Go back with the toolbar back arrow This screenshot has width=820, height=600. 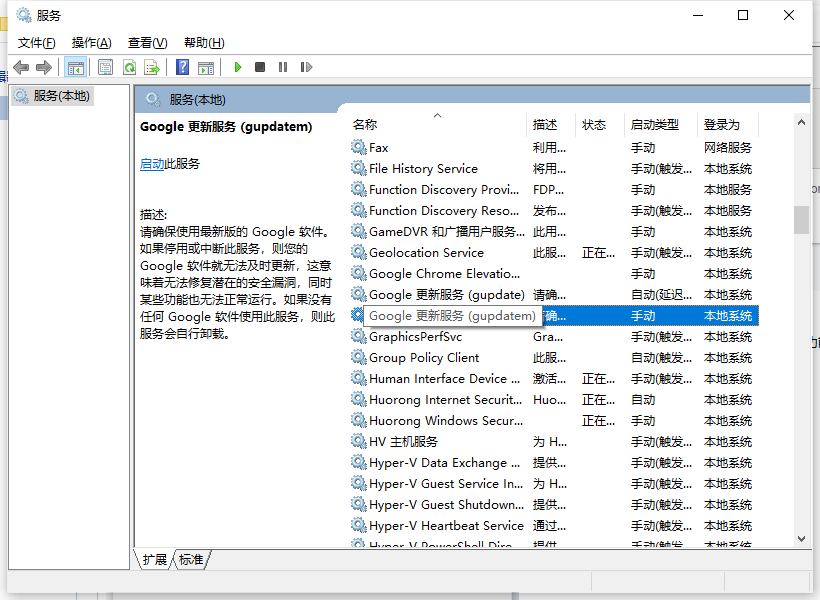point(21,67)
